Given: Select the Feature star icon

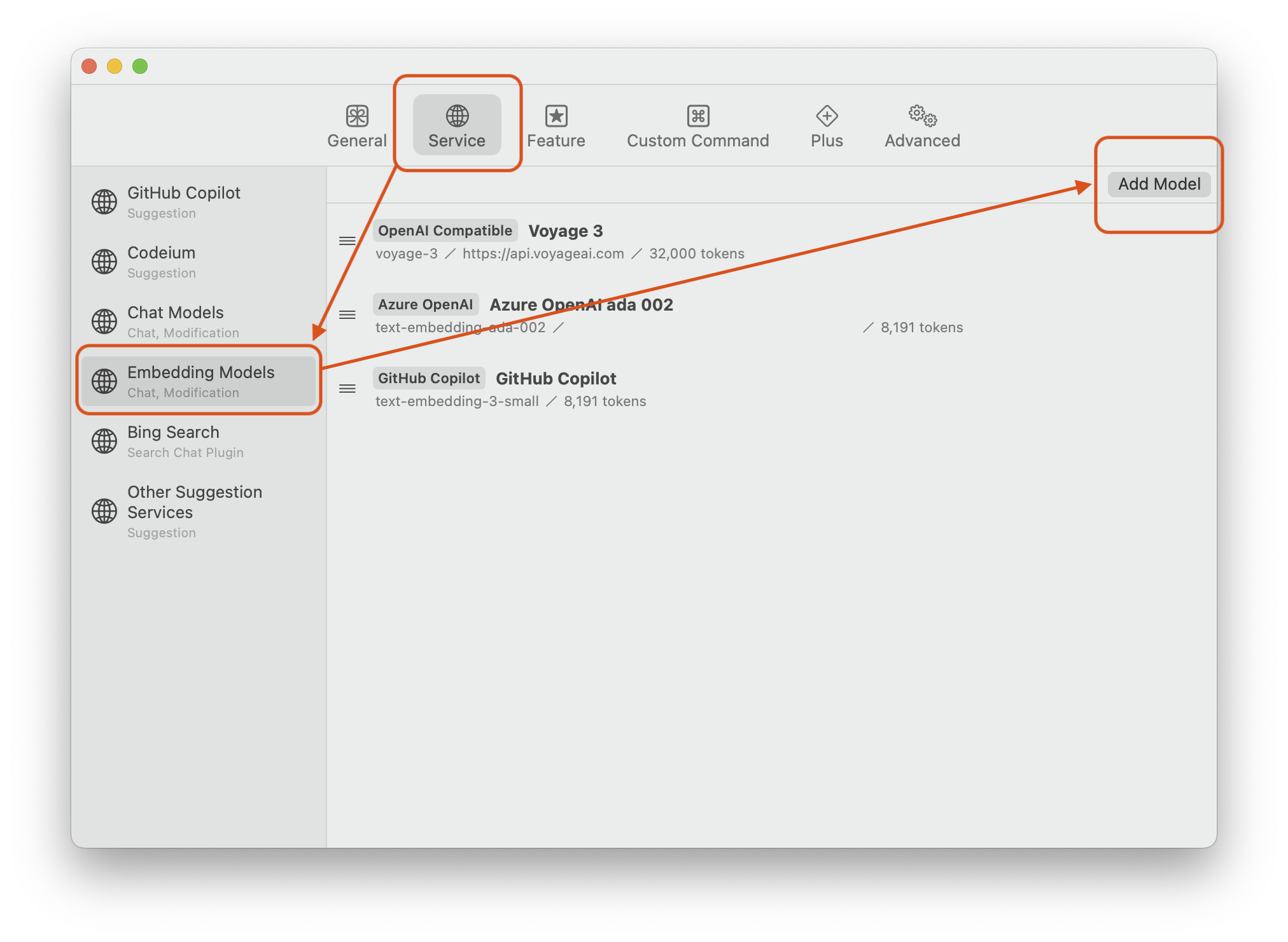Looking at the screenshot, I should tap(556, 116).
